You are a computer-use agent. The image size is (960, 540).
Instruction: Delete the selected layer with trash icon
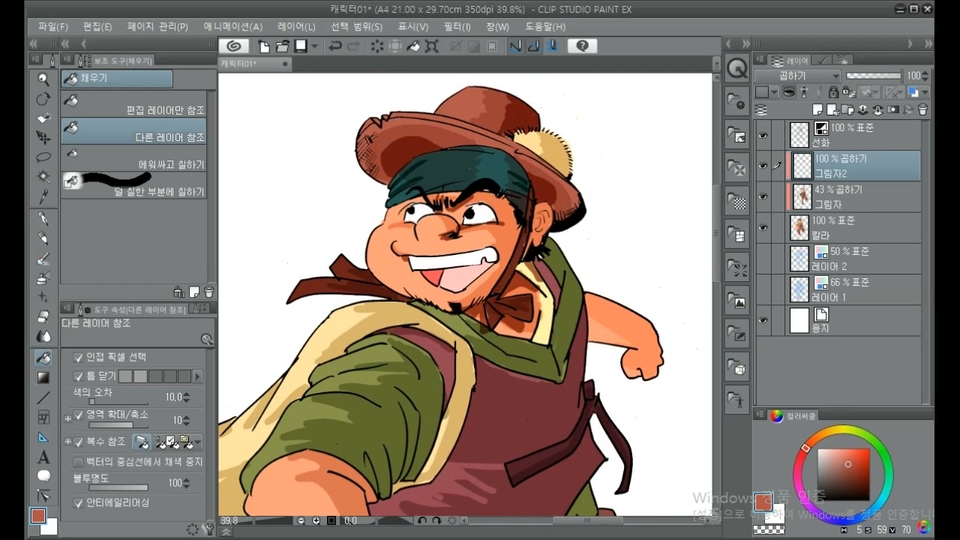click(x=923, y=110)
